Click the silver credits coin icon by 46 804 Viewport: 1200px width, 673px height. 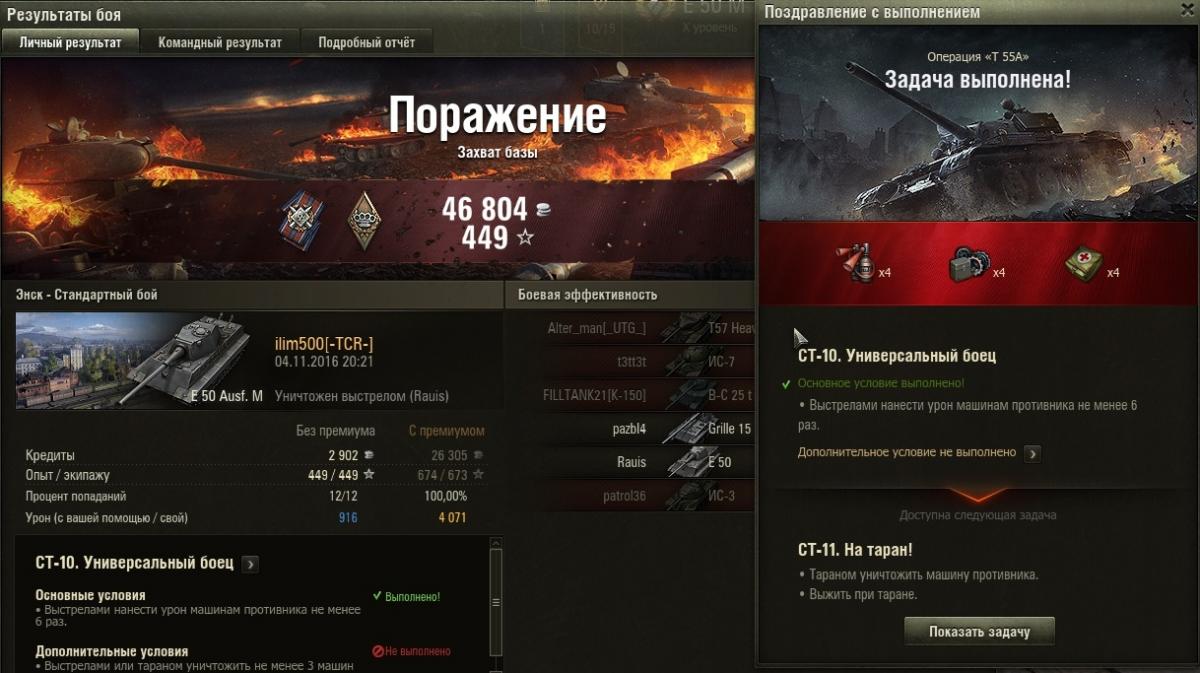[543, 209]
